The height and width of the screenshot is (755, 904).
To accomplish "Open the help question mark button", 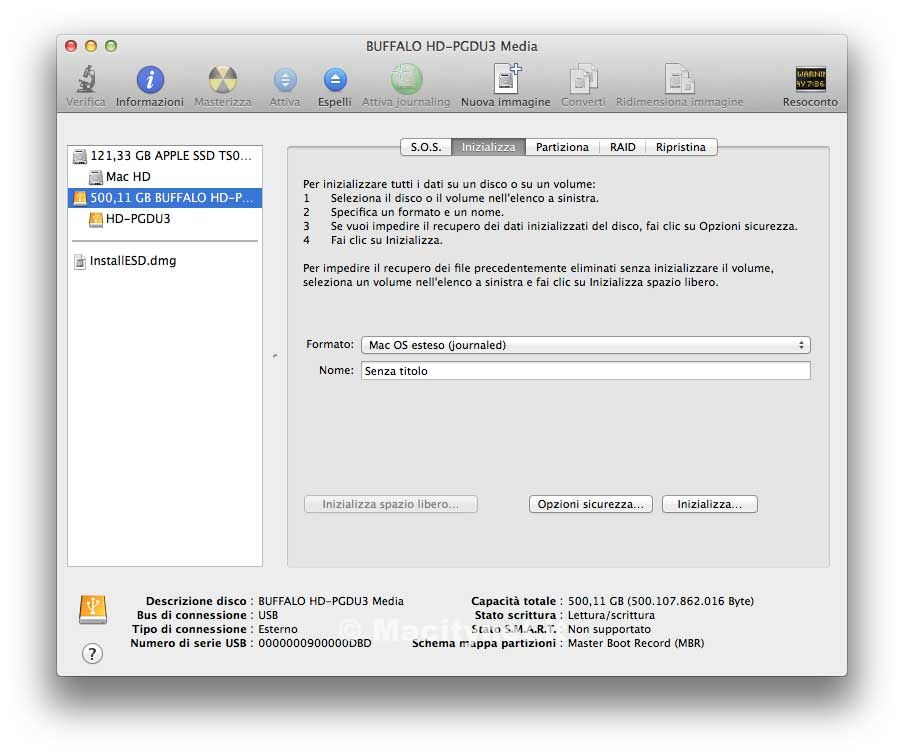I will point(92,654).
